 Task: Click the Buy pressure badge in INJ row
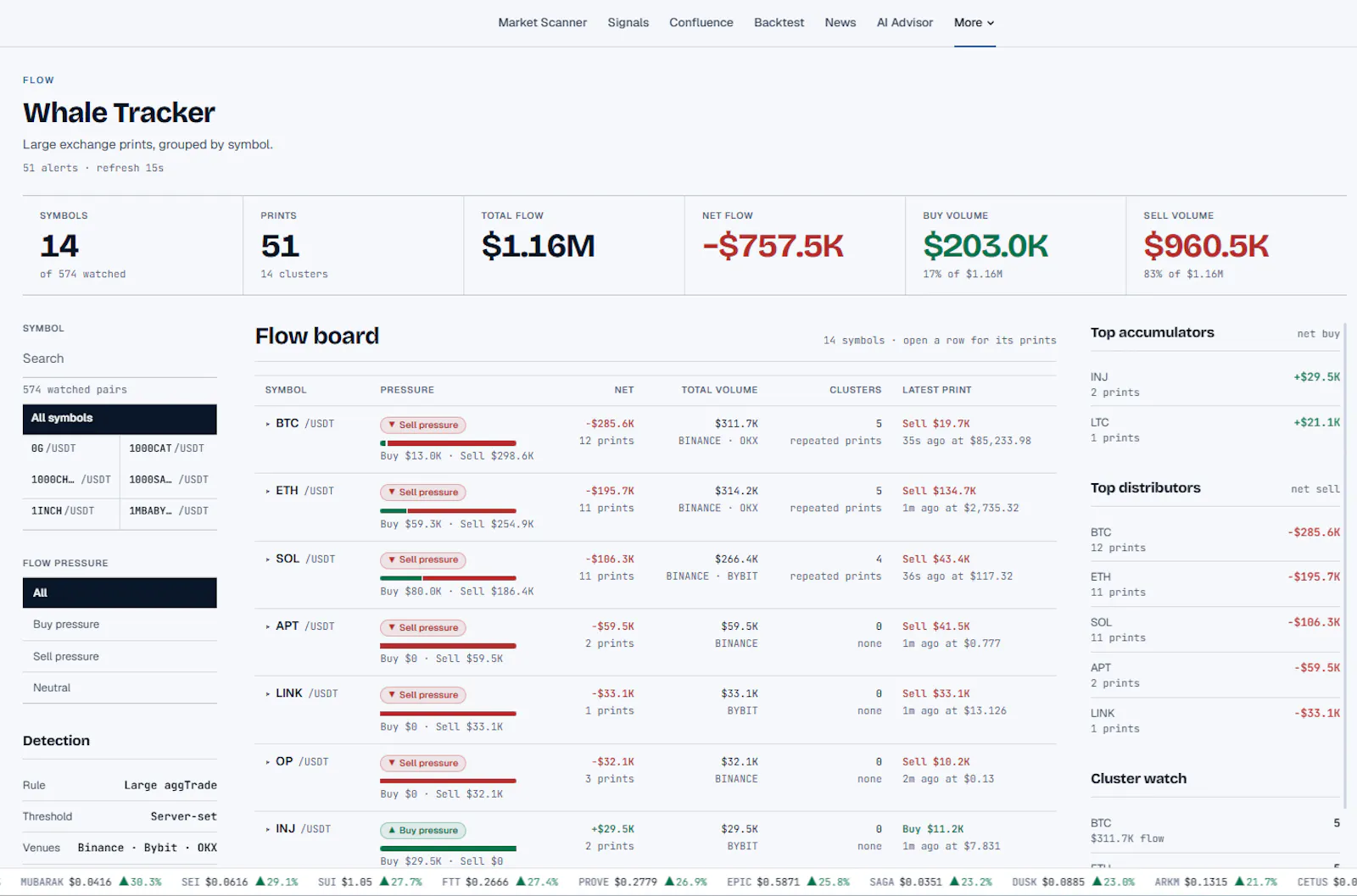(x=422, y=831)
